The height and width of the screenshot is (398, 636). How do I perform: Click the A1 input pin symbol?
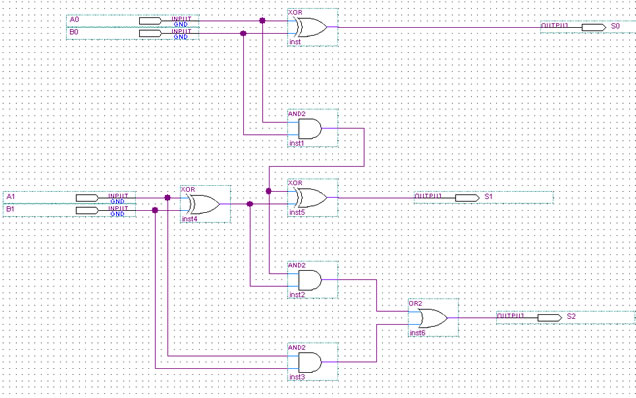(87, 198)
